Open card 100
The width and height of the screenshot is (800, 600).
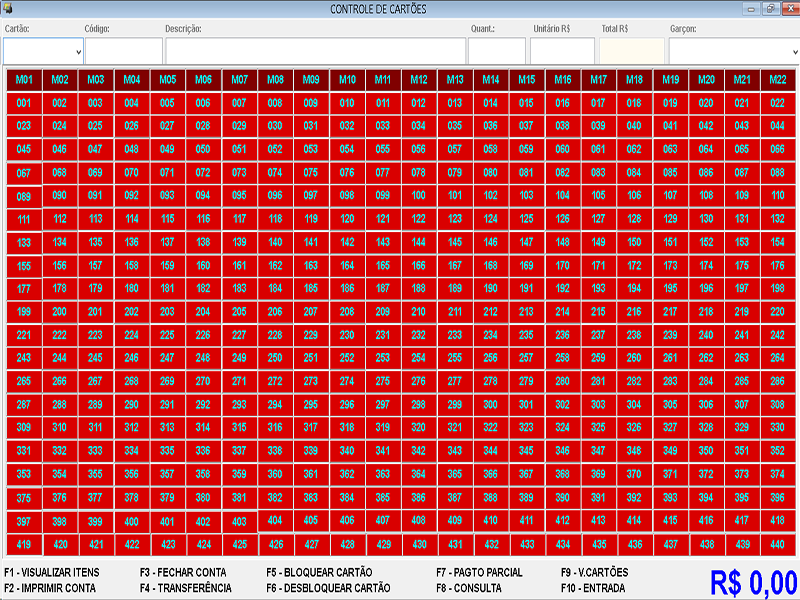pos(418,195)
